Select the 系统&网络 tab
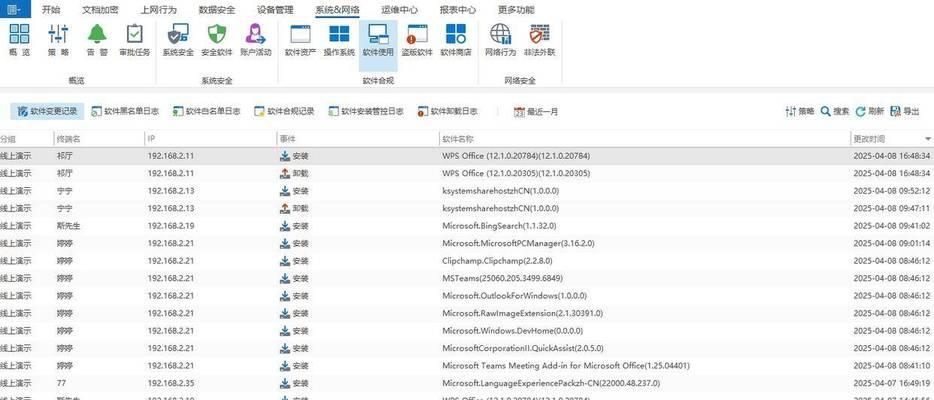The image size is (934, 400). 337,10
